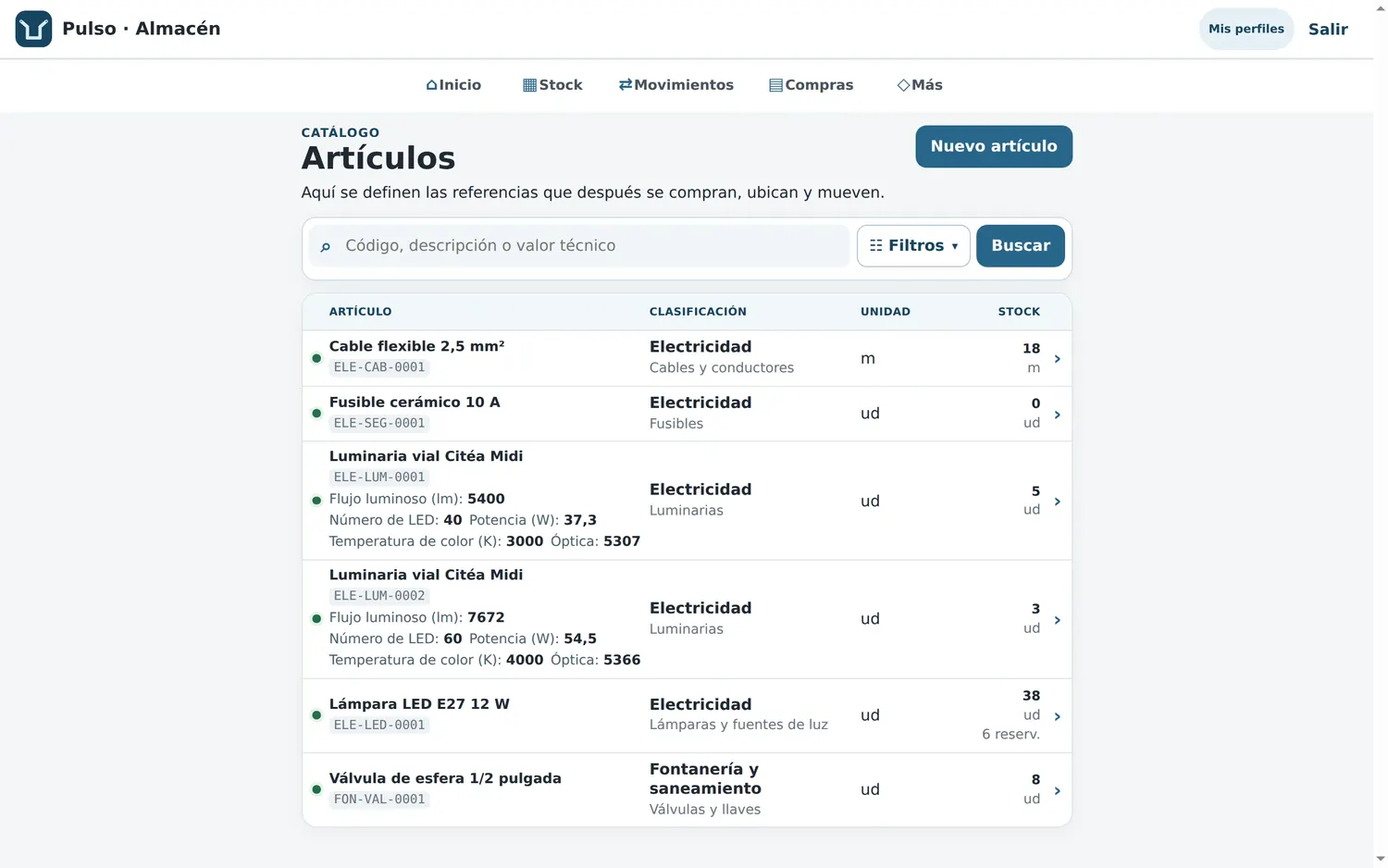Image resolution: width=1388 pixels, height=868 pixels.
Task: Click the Buscar button
Action: pos(1021,246)
